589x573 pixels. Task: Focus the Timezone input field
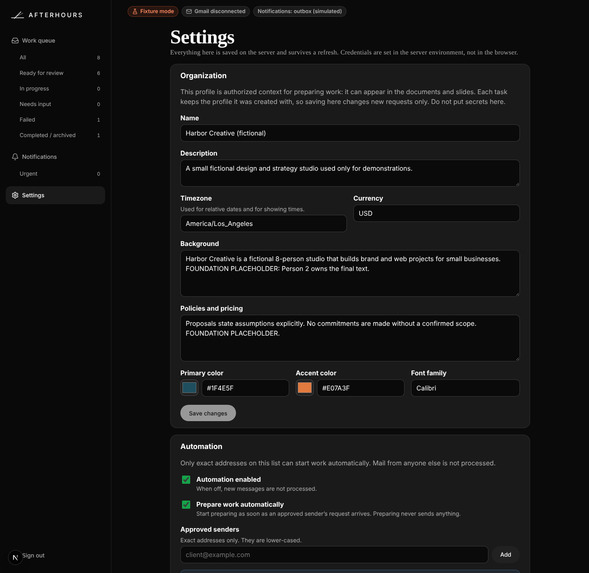[x=263, y=224]
